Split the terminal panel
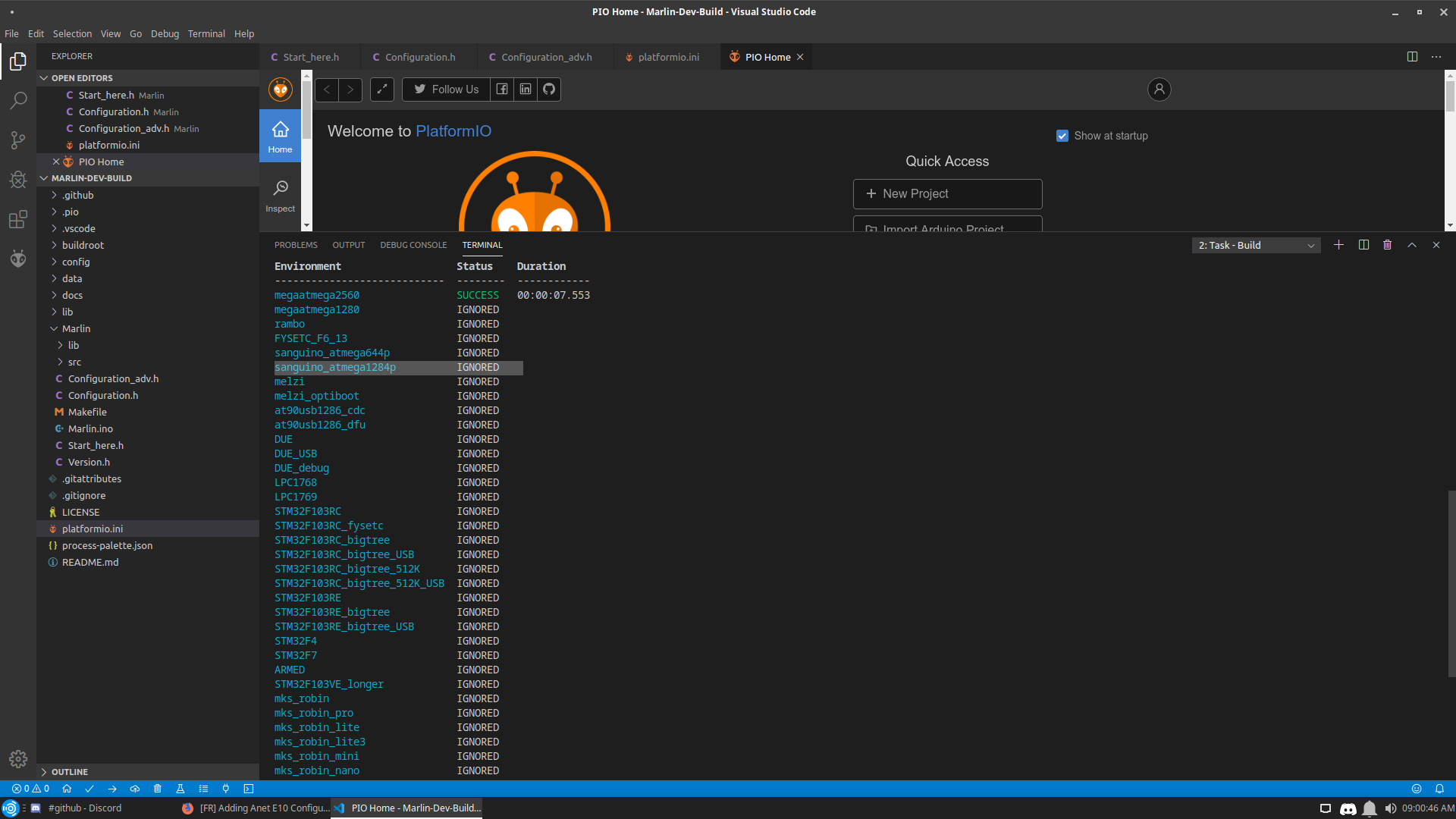 [x=1363, y=245]
